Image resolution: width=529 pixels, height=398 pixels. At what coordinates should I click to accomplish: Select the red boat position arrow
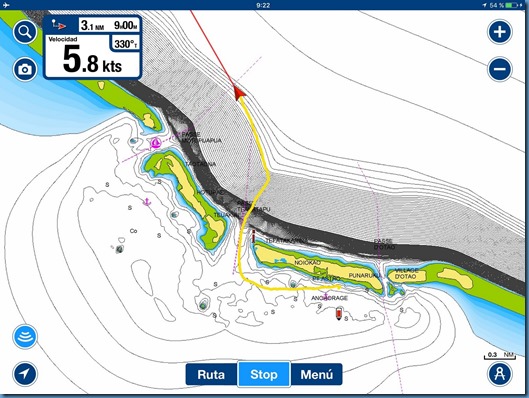[239, 93]
